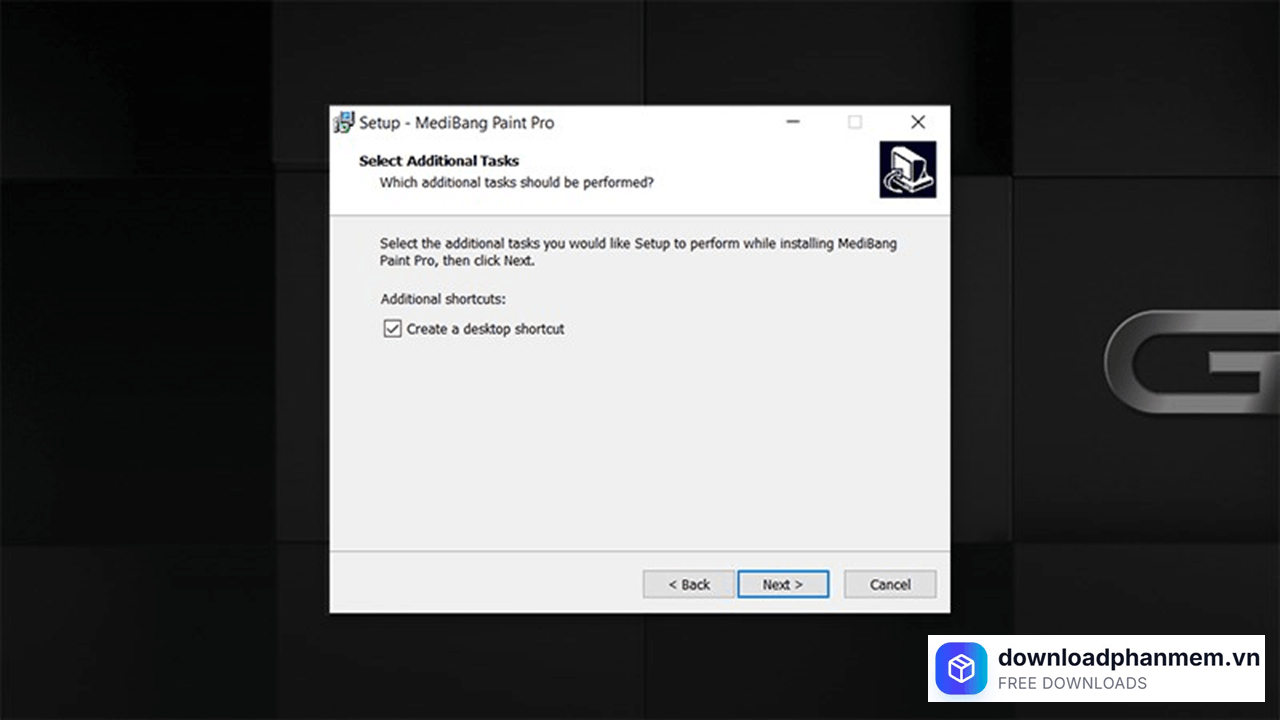The height and width of the screenshot is (720, 1280).
Task: Minimize the MediBang Paint Pro setup window
Action: click(793, 122)
